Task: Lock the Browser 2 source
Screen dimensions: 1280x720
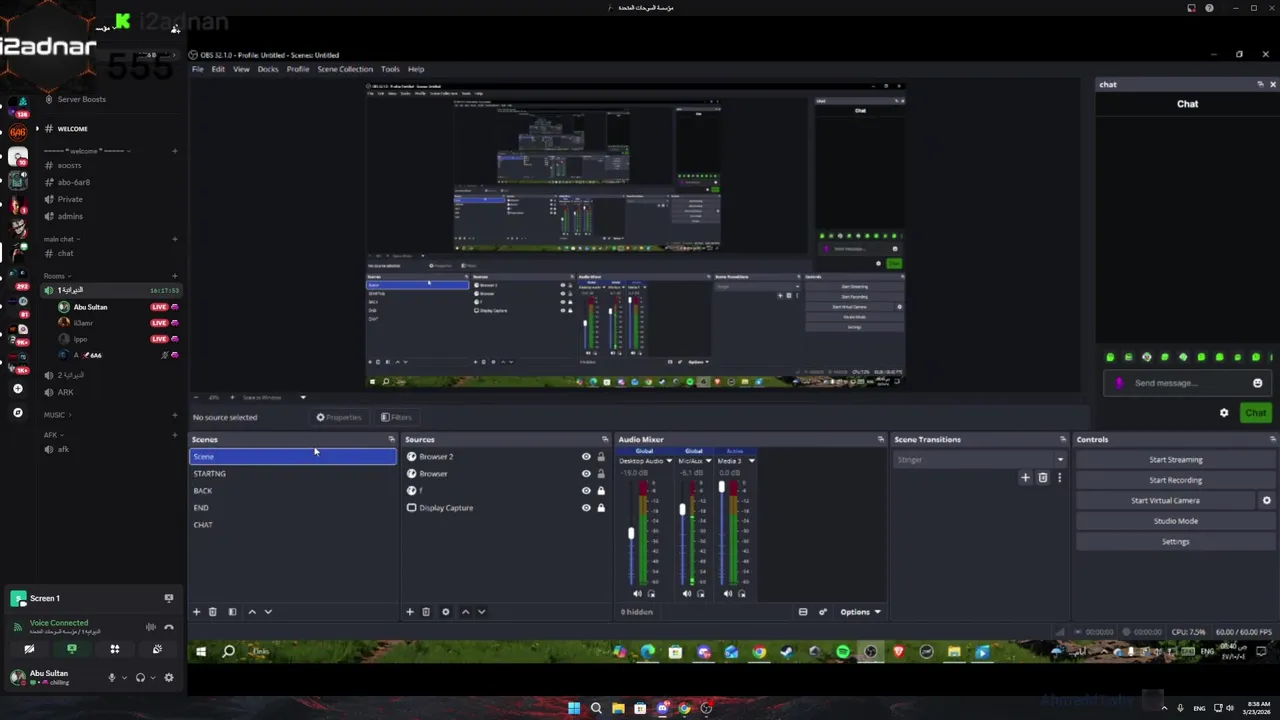Action: click(x=600, y=457)
